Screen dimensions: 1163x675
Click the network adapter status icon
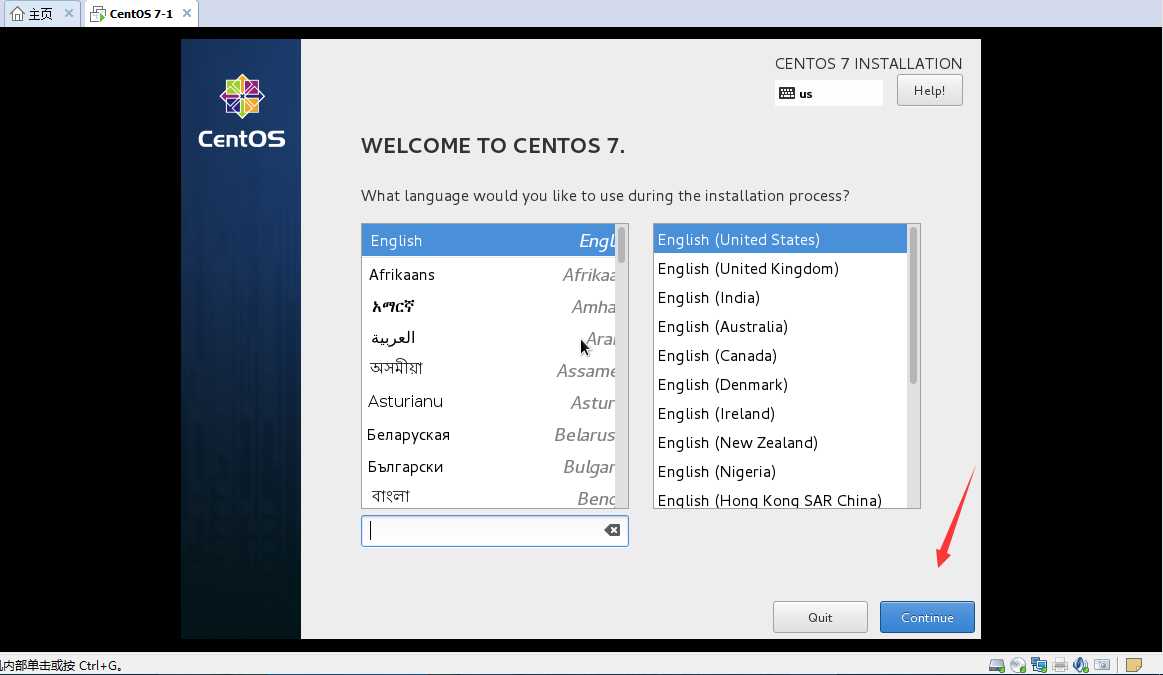click(x=1039, y=665)
